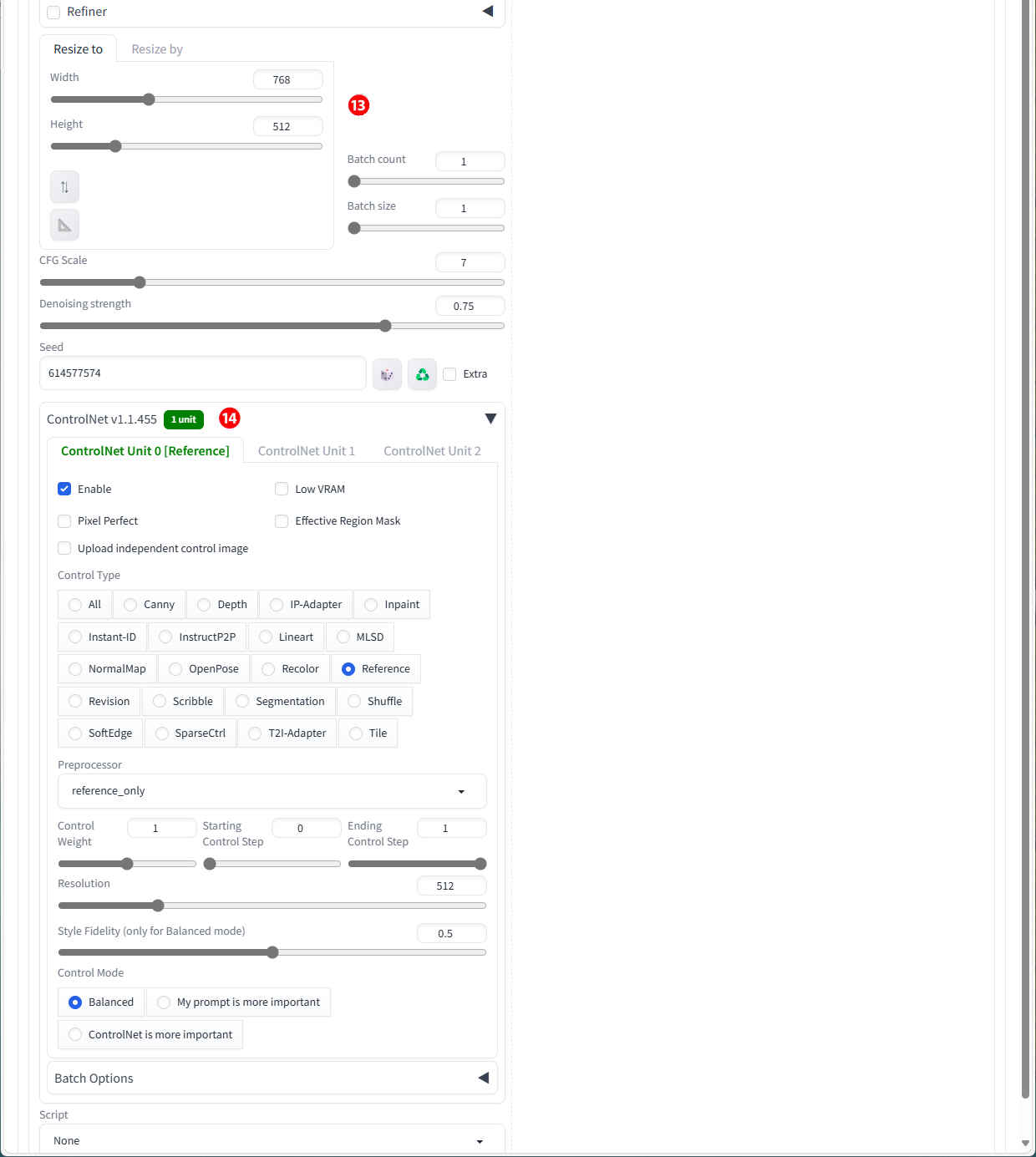Collapse the ControlNet panel arrow
Viewport: 1036px width, 1157px height.
490,419
